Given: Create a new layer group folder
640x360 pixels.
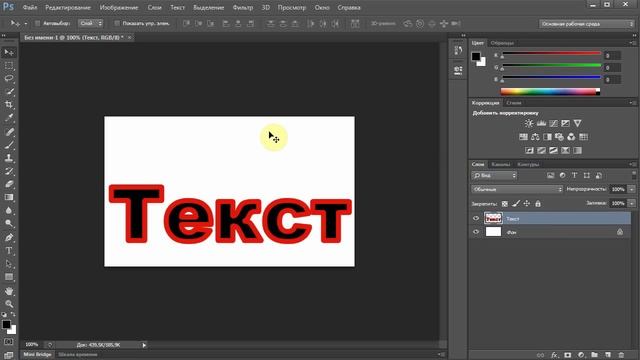Looking at the screenshot, I should 594,355.
